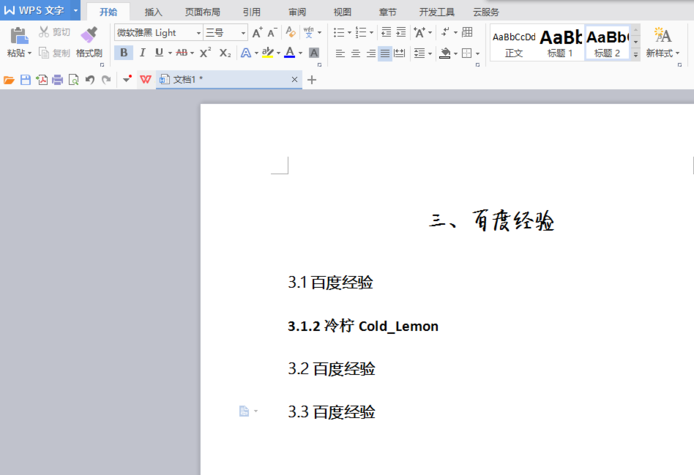694x475 pixels.
Task: Click heading text 3.1.2 冷柠 Cold_Lemon
Action: 363,326
